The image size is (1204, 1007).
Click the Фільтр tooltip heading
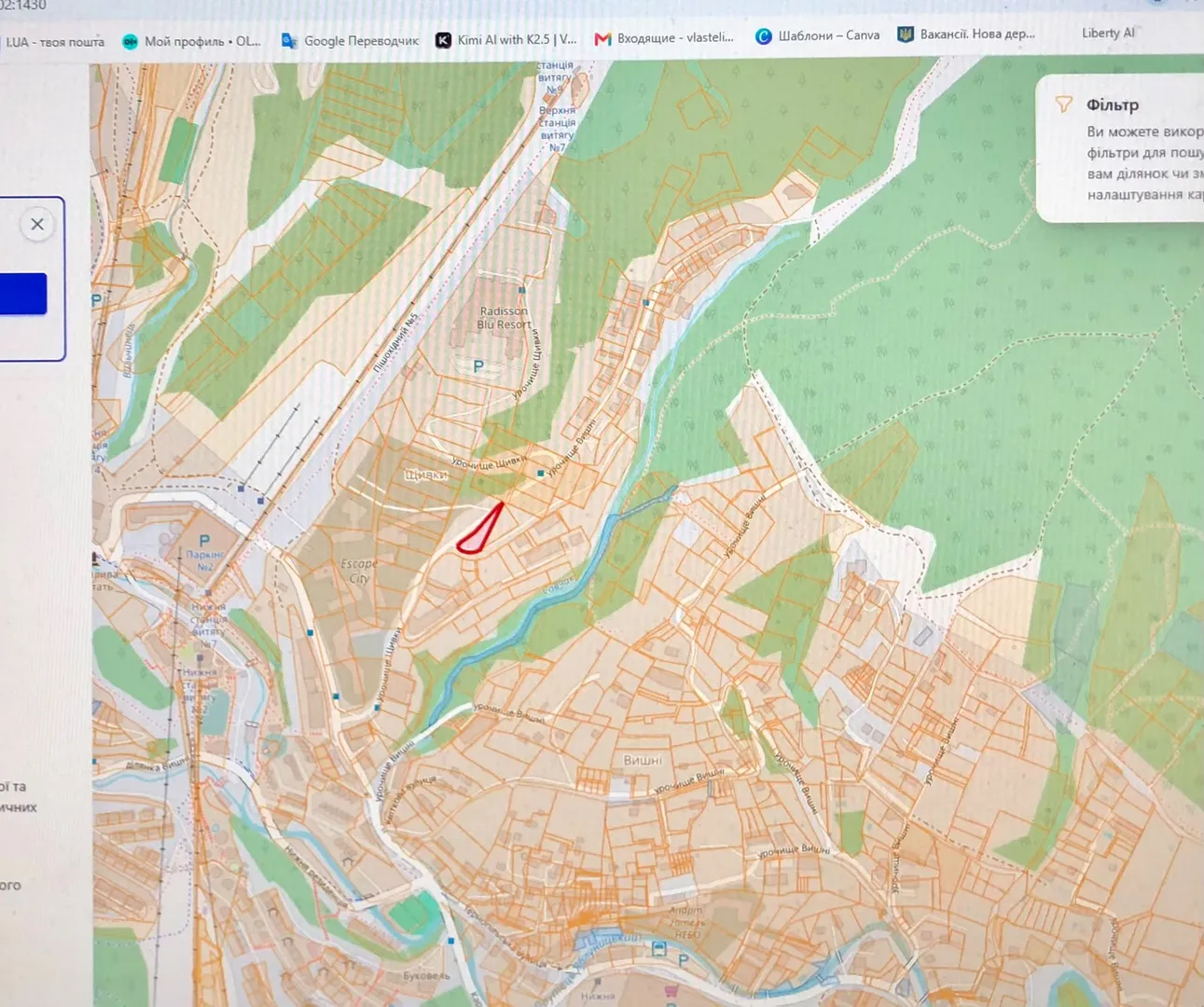tap(1113, 105)
